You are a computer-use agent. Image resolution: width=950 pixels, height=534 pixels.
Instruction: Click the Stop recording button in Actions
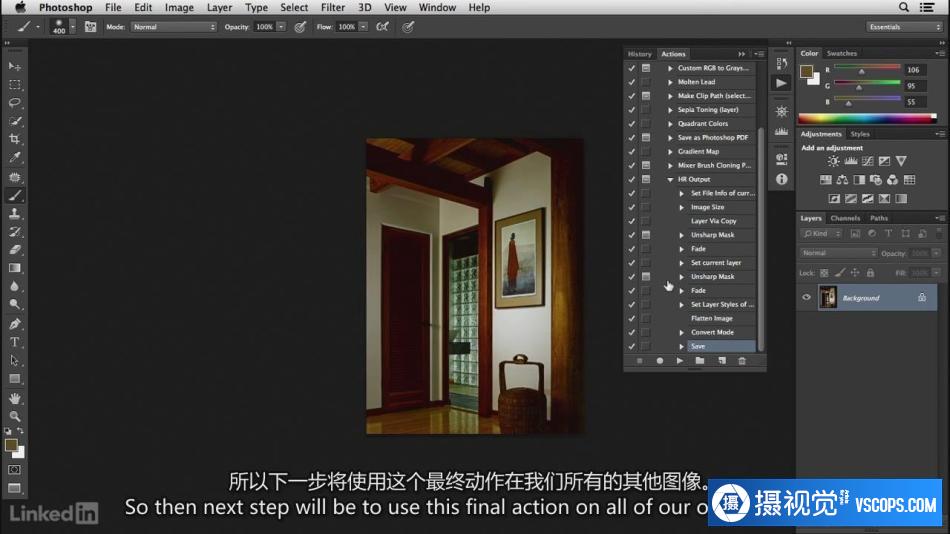tap(639, 361)
